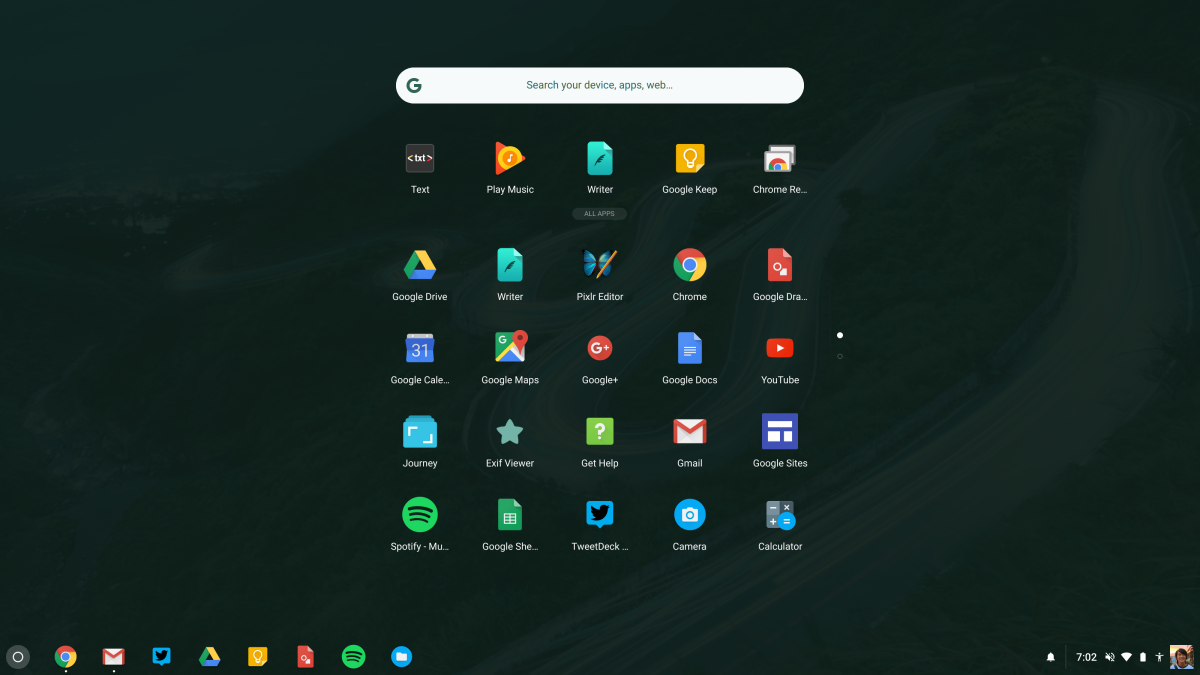
Task: Click the accessibility icon in tray
Action: click(1159, 657)
